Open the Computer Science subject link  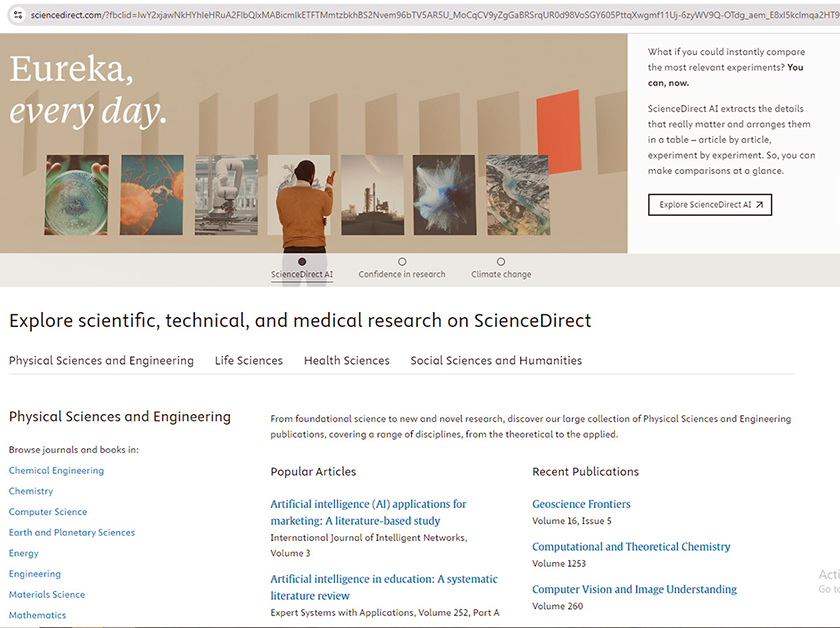tap(47, 512)
